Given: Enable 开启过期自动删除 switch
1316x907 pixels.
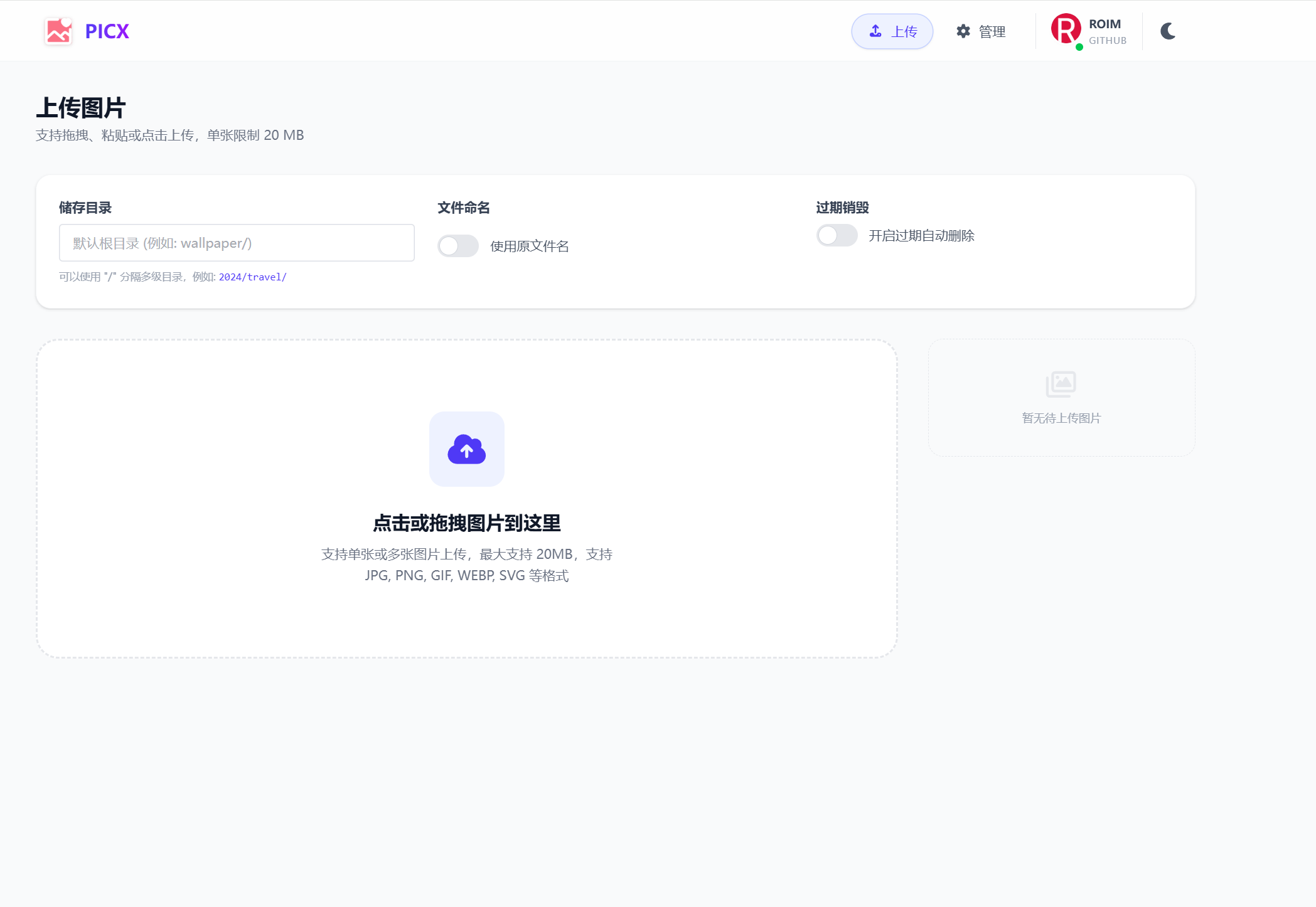Looking at the screenshot, I should coord(837,235).
